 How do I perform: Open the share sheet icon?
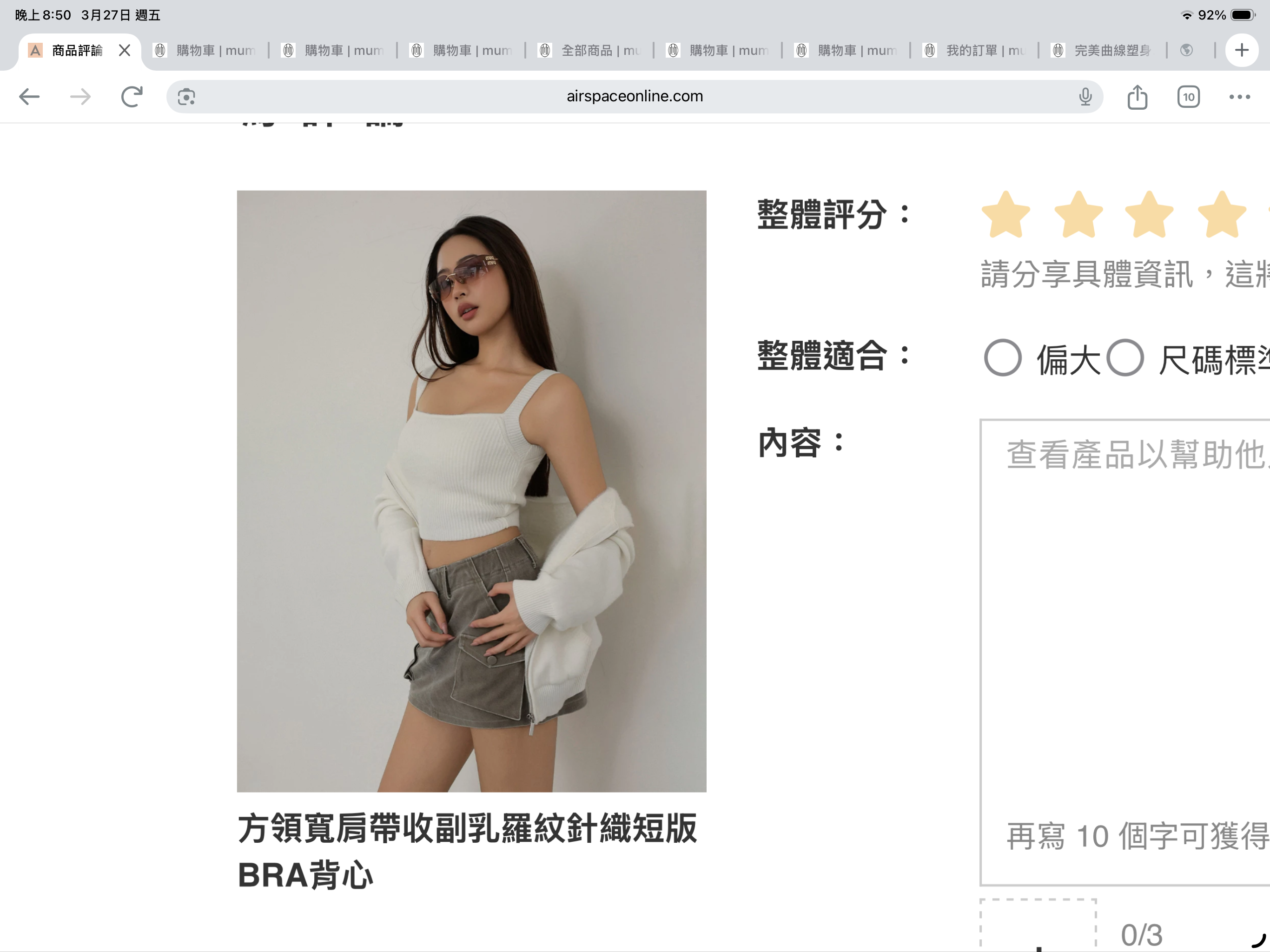(1137, 97)
